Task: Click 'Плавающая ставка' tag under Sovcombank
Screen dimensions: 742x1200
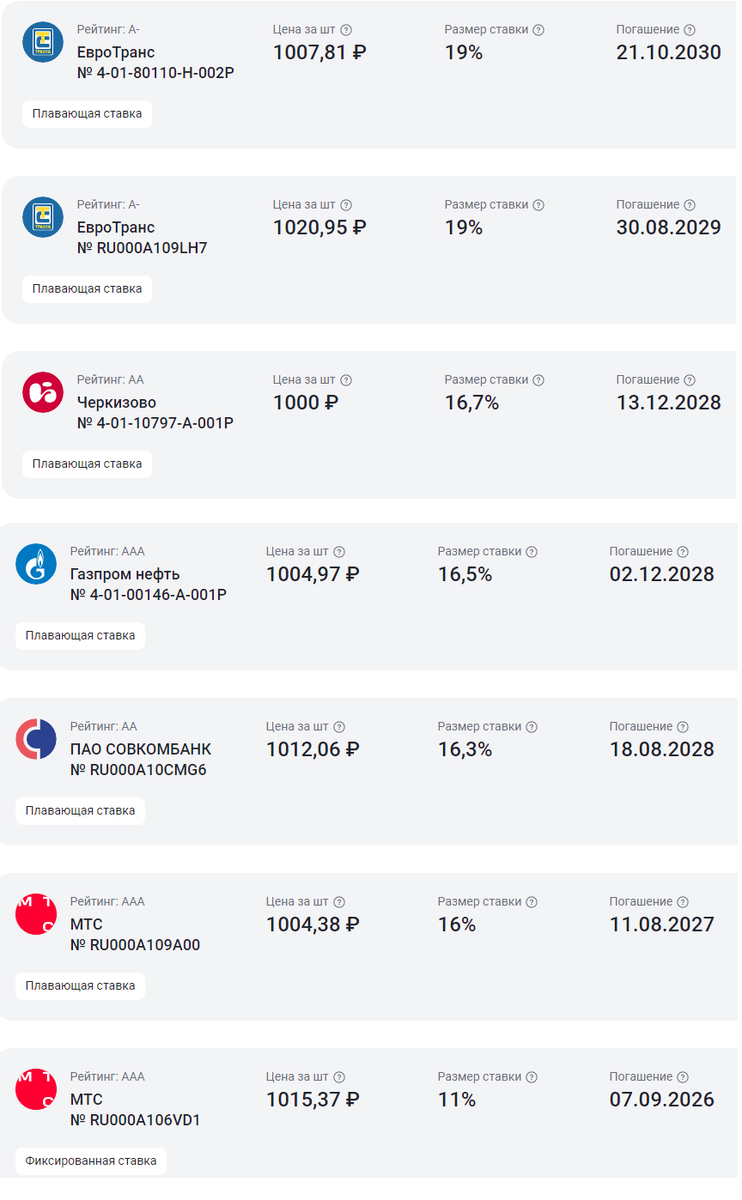Action: tap(80, 811)
